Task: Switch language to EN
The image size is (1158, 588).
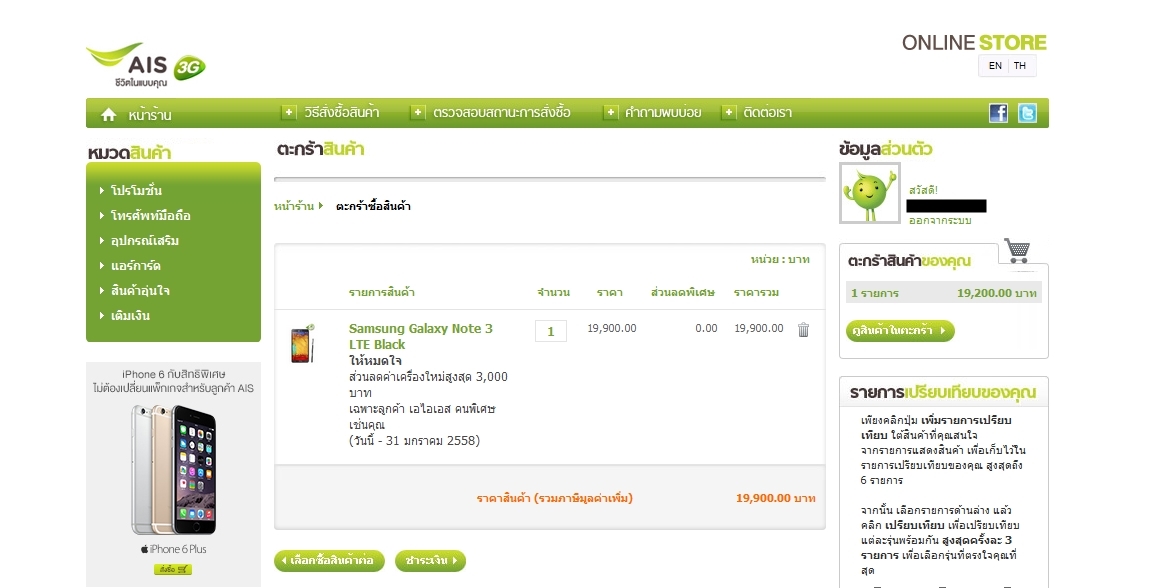Action: 995,66
